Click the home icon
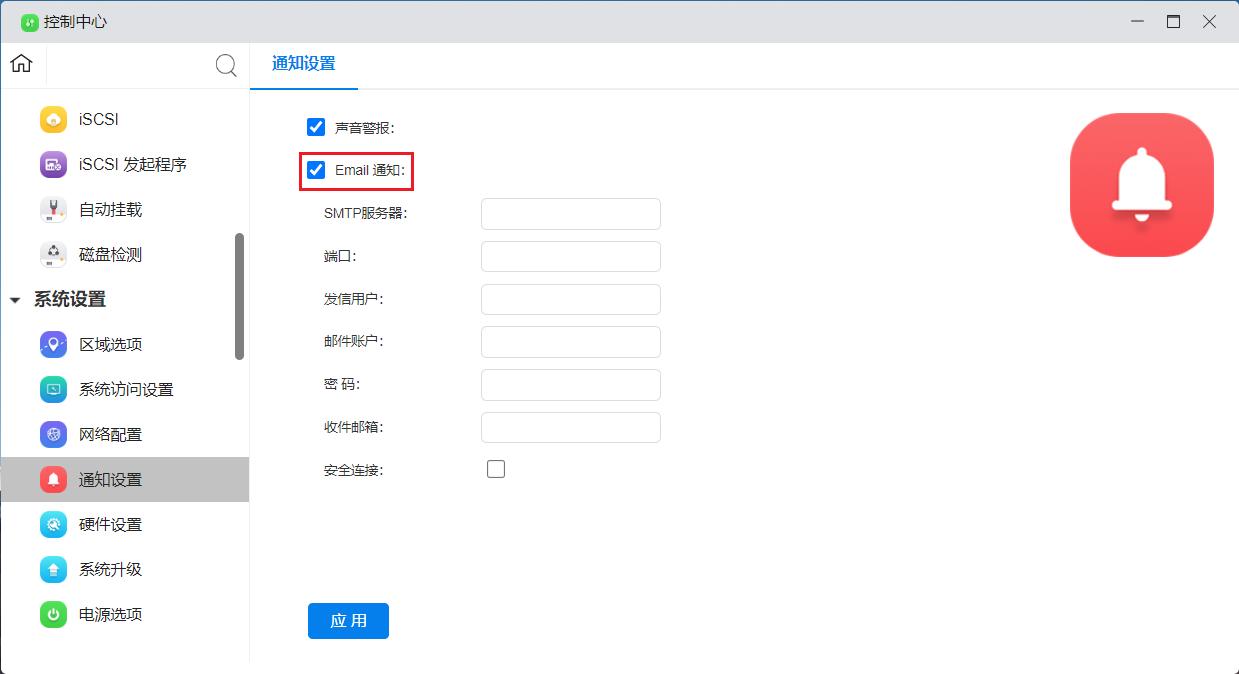Screen dimensions: 1239x674 [21, 64]
